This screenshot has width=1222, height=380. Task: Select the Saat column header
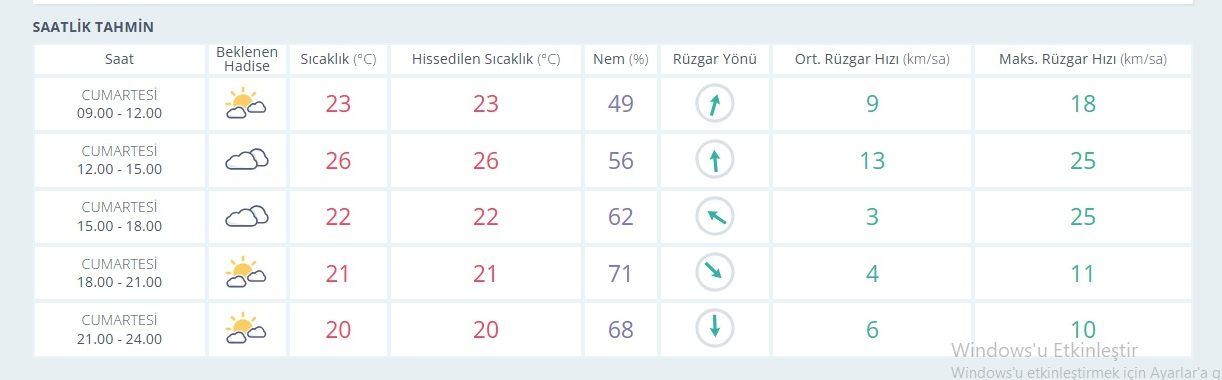(119, 59)
